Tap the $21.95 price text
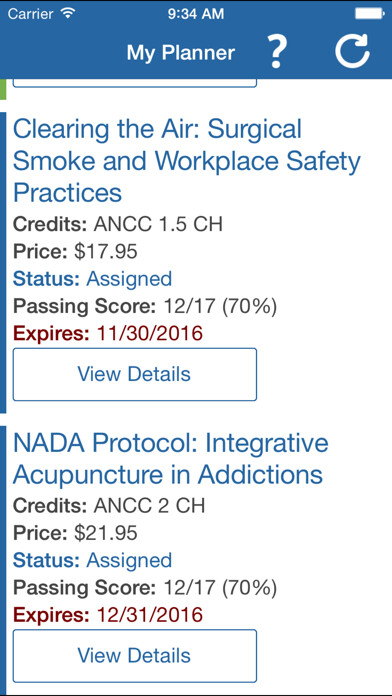The width and height of the screenshot is (392, 696). point(106,533)
